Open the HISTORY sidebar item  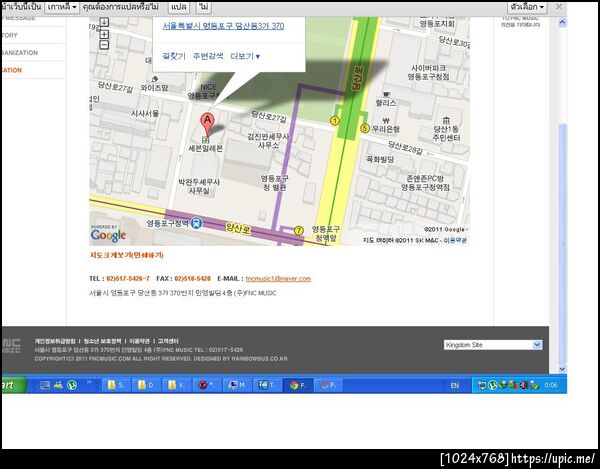10,35
